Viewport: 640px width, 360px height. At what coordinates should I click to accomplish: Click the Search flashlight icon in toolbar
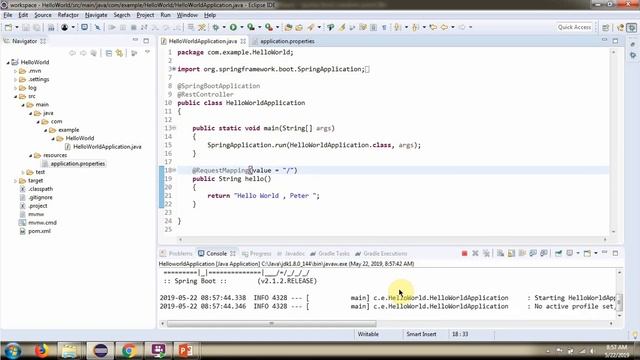[311, 27]
